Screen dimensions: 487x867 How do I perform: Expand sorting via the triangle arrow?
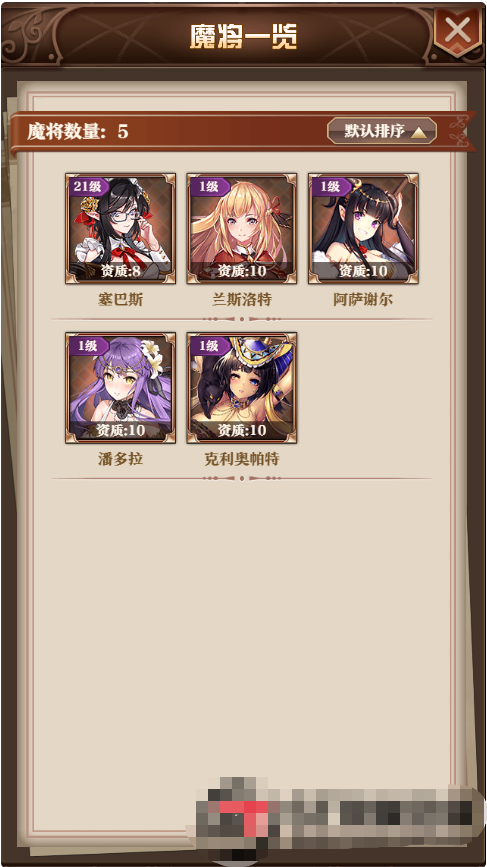tap(420, 132)
